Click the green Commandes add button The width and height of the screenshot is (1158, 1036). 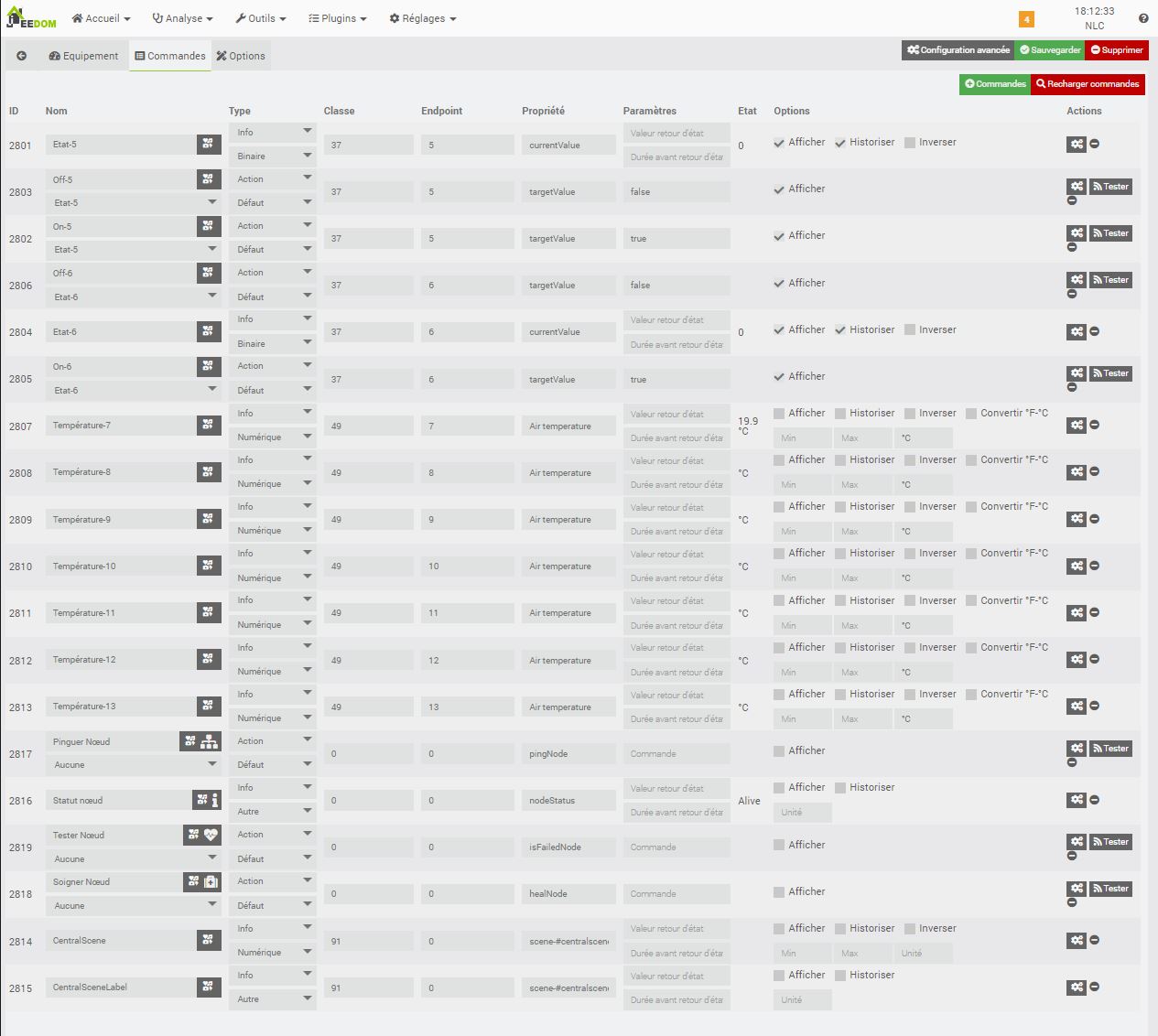[x=995, y=84]
